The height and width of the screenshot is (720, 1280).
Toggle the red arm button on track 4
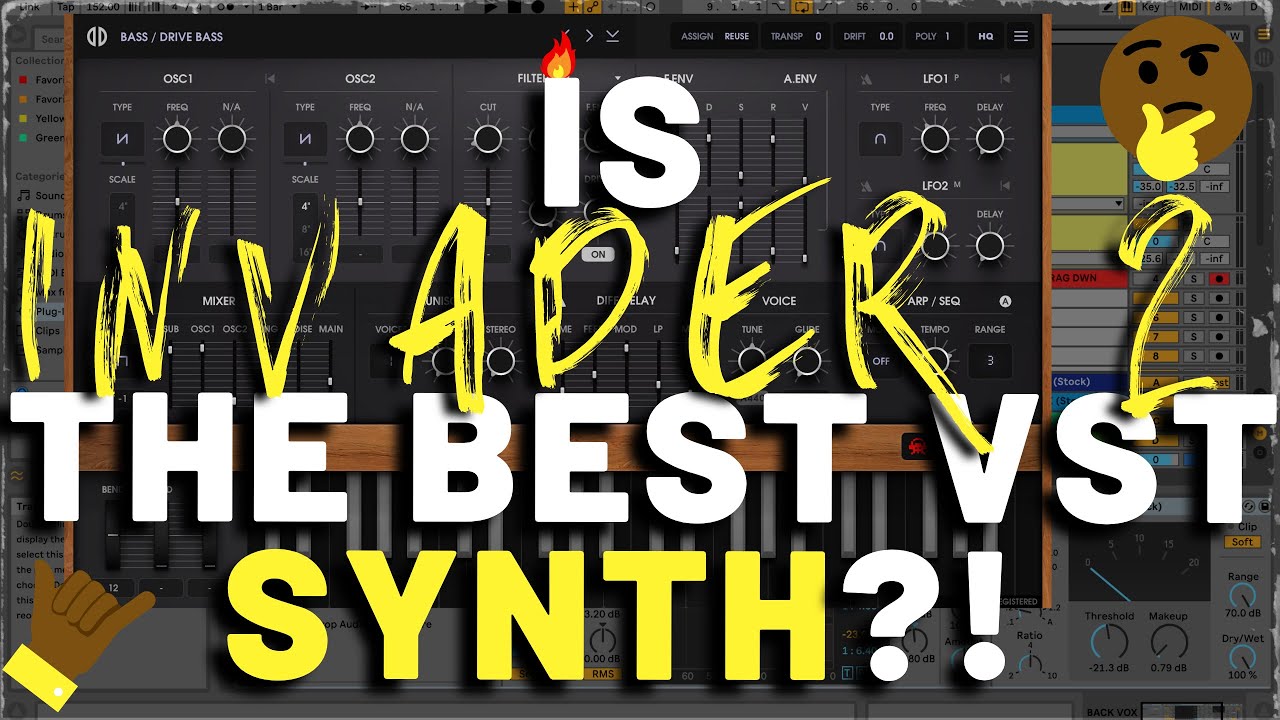[1217, 278]
